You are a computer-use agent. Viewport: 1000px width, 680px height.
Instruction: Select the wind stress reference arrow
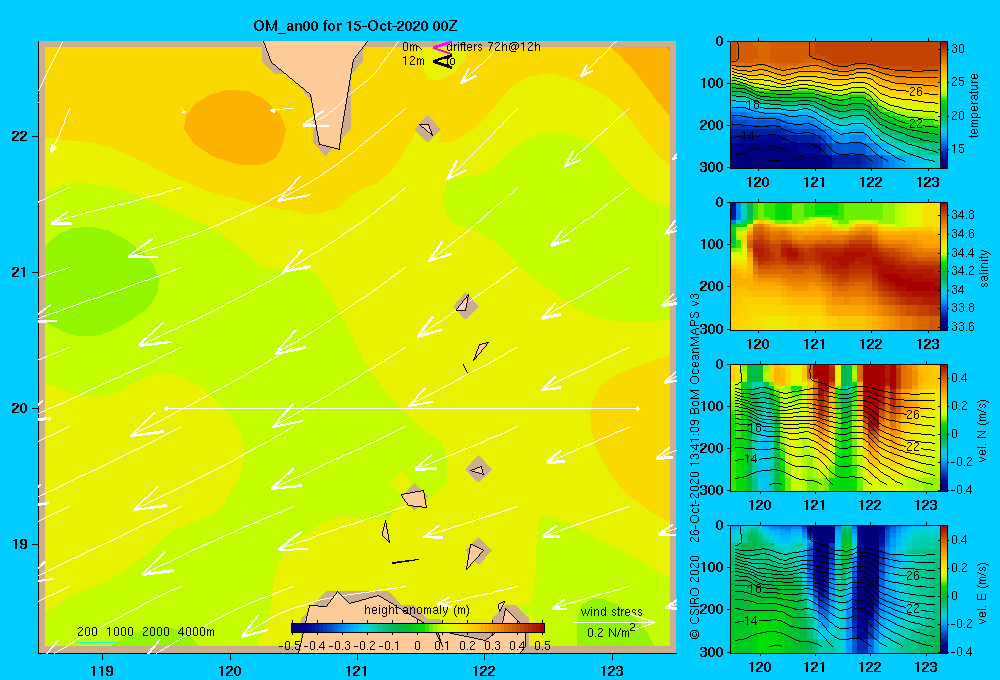(x=614, y=622)
